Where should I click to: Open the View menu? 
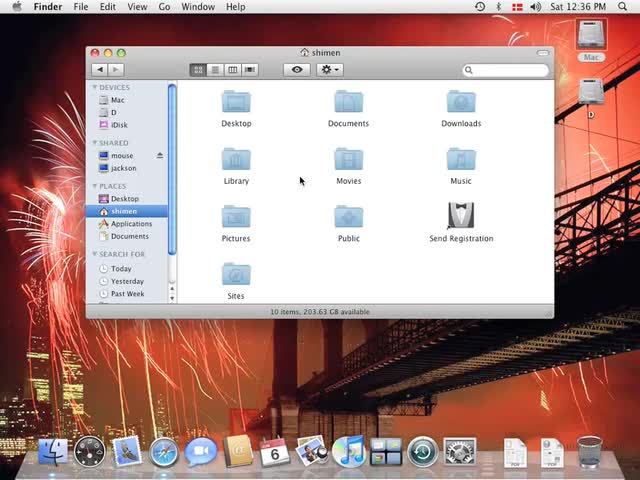(137, 7)
